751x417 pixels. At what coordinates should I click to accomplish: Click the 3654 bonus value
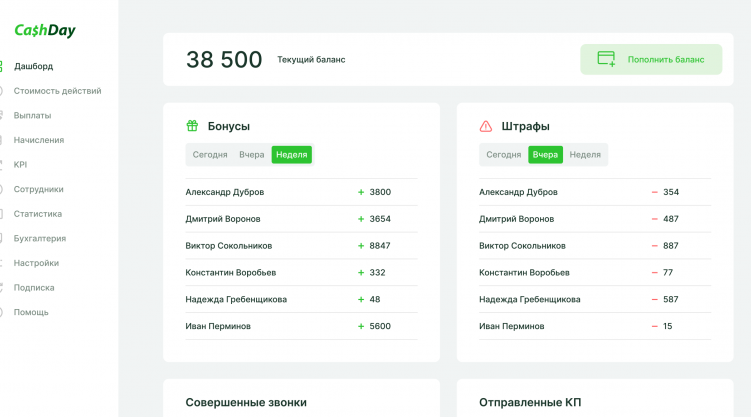[380, 219]
